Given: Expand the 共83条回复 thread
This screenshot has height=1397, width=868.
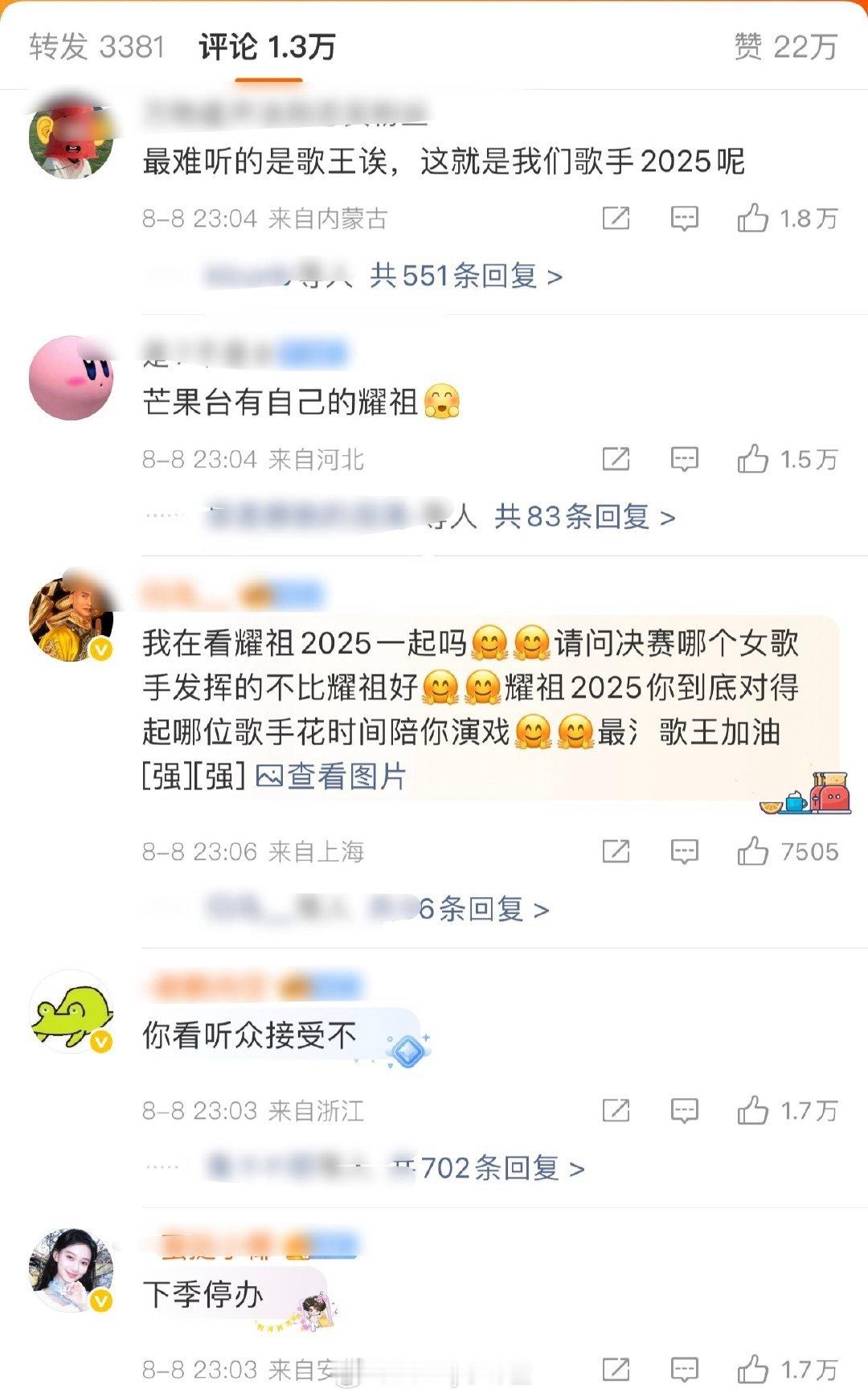Looking at the screenshot, I should [585, 516].
